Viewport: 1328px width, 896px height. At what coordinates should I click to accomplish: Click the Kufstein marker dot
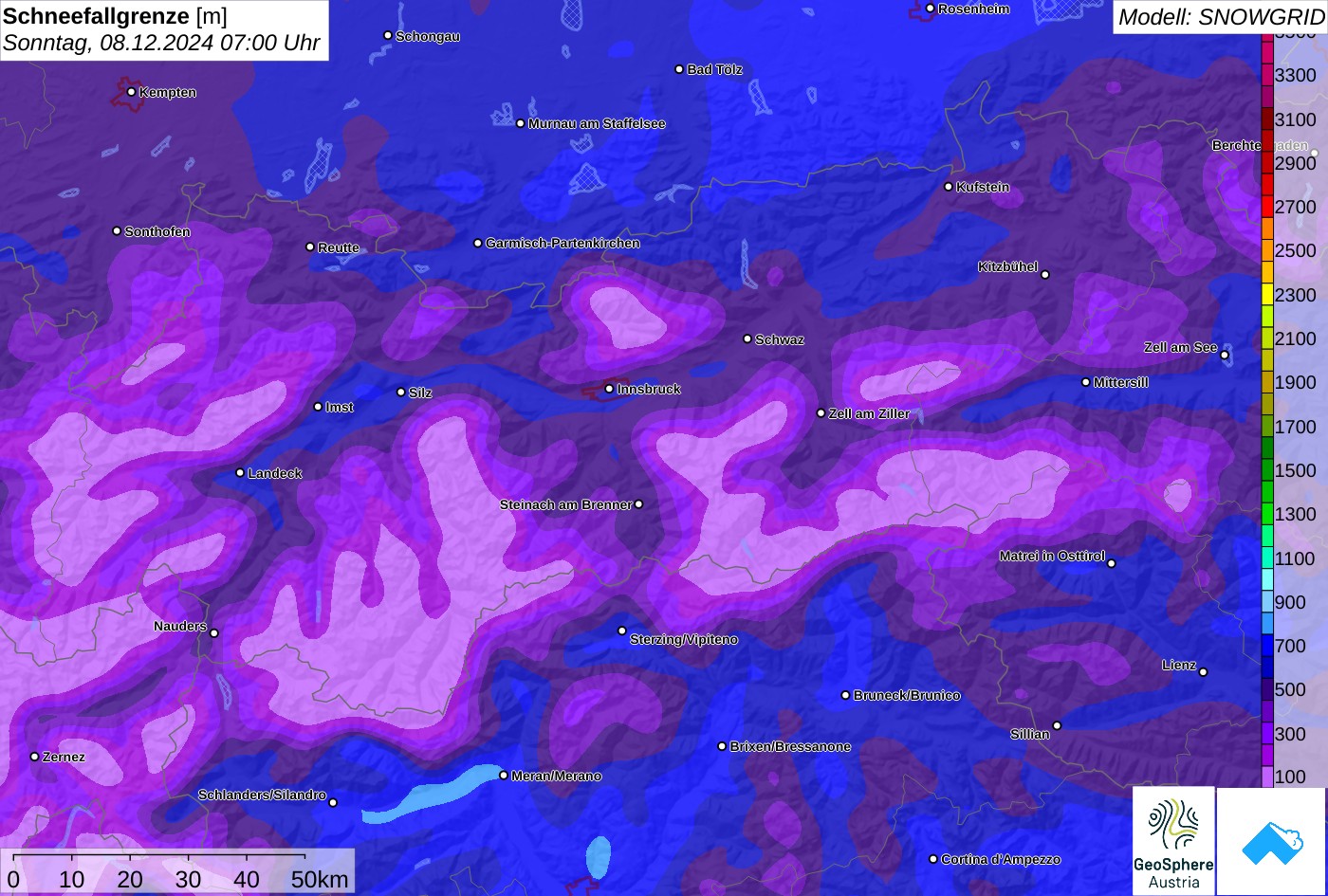point(948,187)
